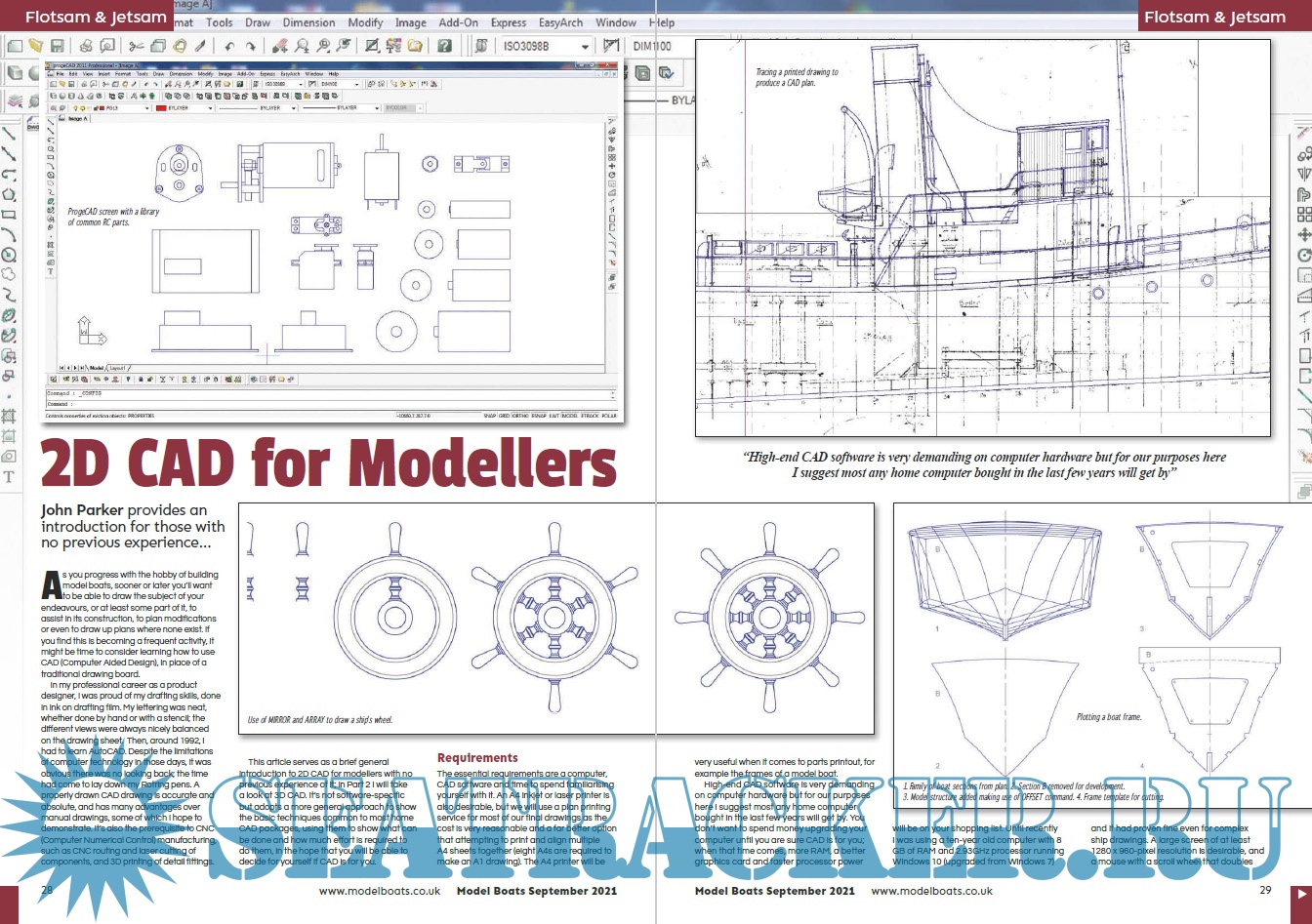
Task: Click the Help question mark icon
Action: (444, 46)
